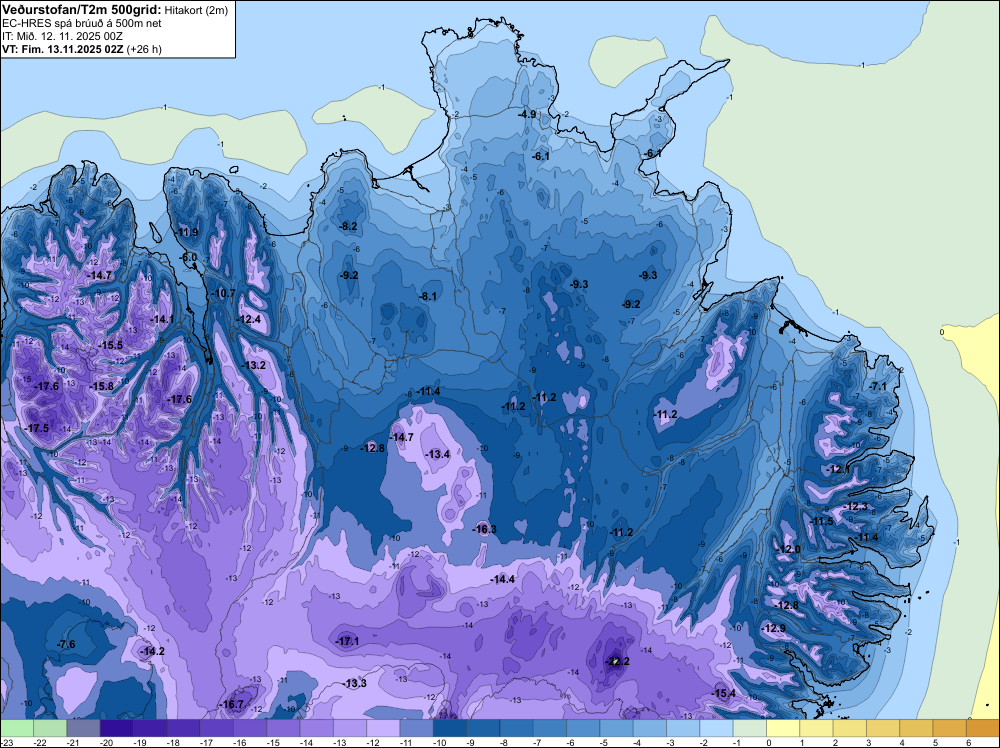The height and width of the screenshot is (748, 1000).
Task: Select the light blue legend swatch above -2
Action: point(716,728)
